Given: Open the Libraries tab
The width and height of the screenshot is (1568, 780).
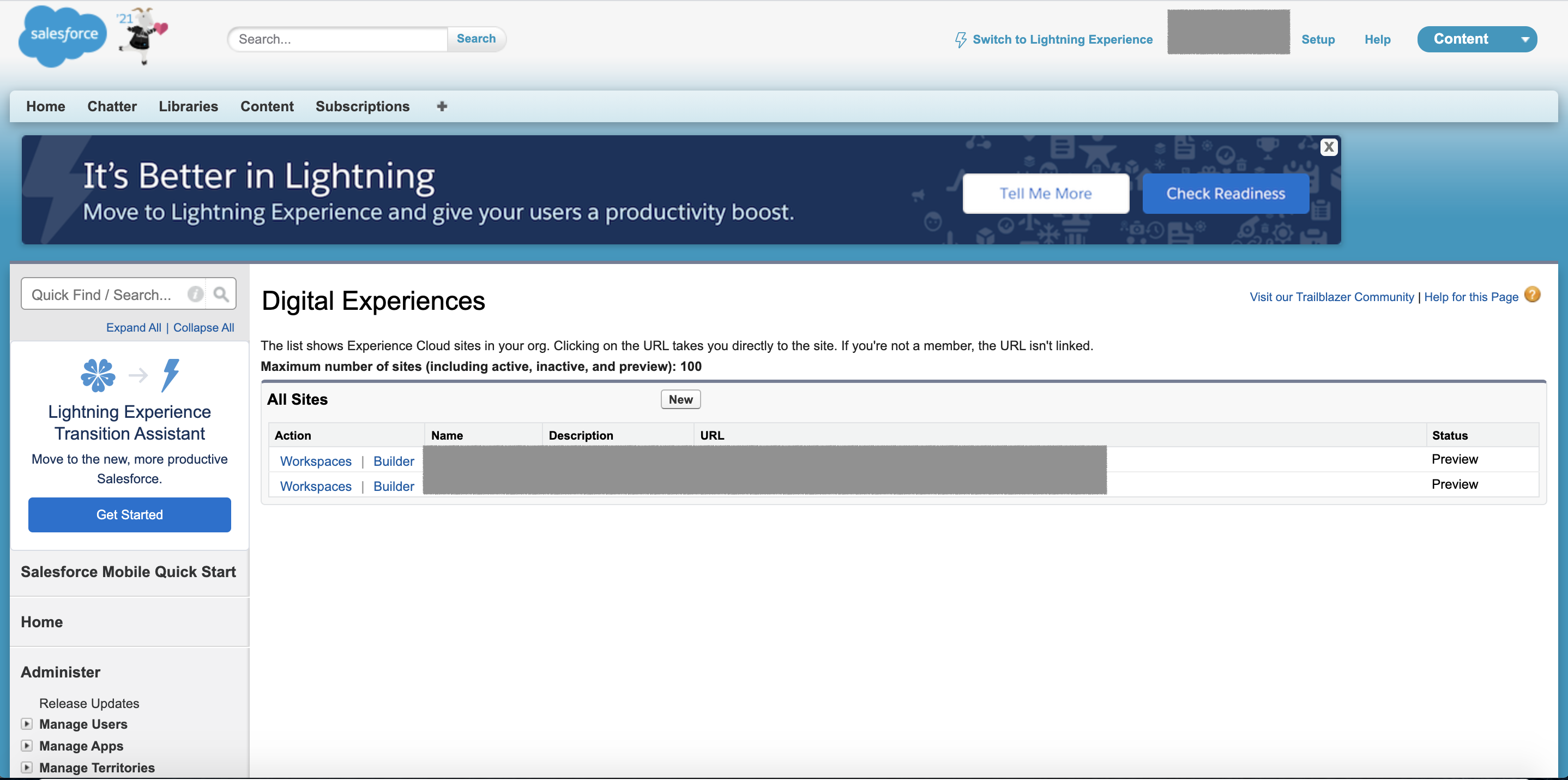Looking at the screenshot, I should 188,106.
